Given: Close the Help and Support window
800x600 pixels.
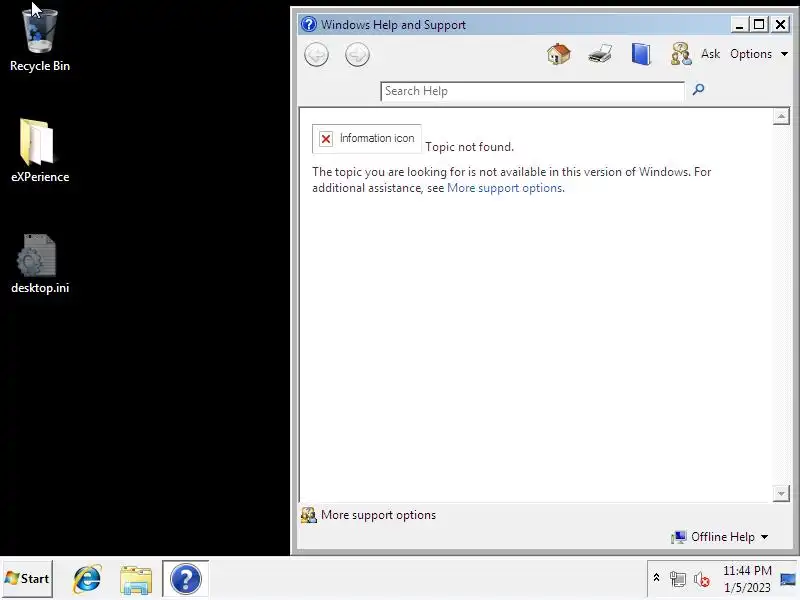Looking at the screenshot, I should click(x=780, y=24).
